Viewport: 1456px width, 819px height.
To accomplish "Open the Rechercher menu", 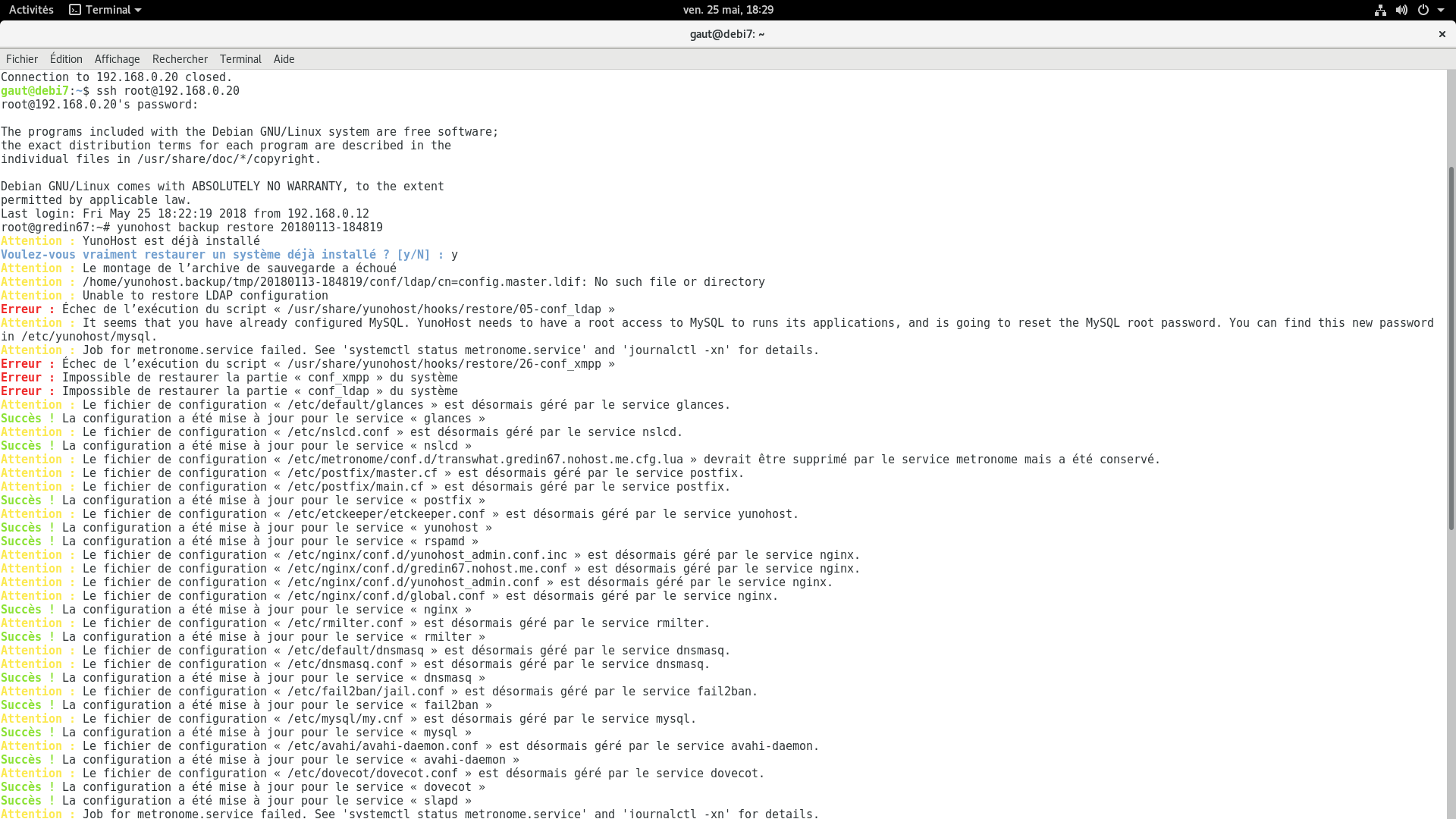I will (180, 59).
